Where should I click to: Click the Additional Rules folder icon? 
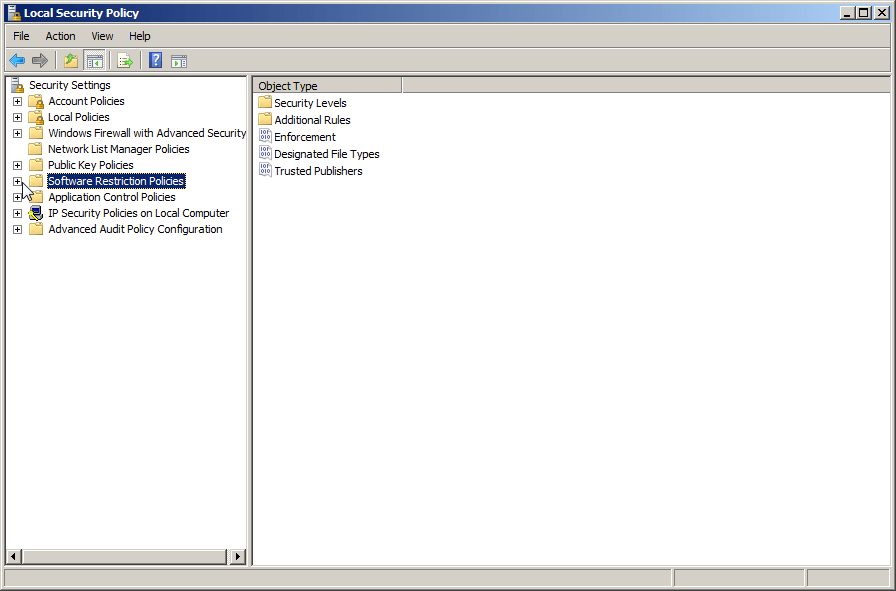click(265, 119)
